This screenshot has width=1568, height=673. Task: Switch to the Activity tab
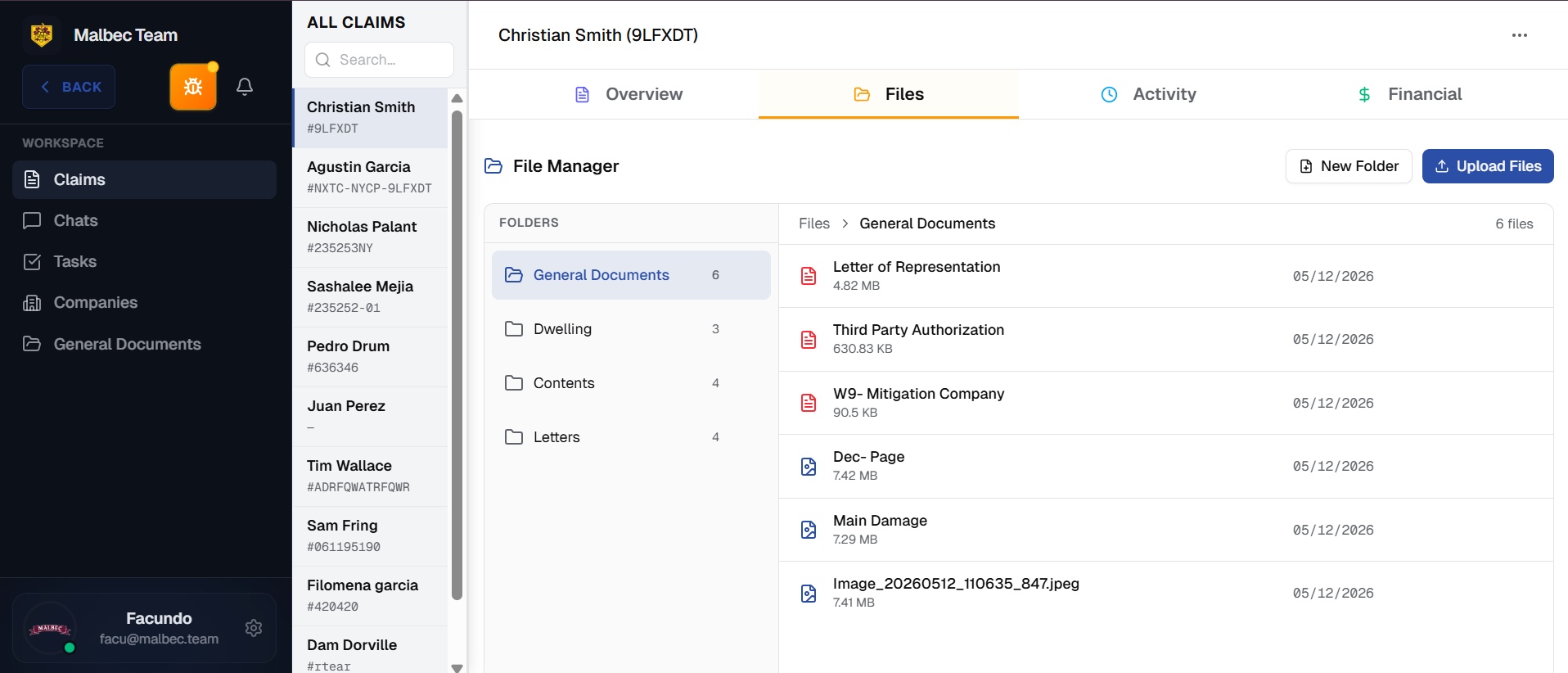pyautogui.click(x=1148, y=94)
